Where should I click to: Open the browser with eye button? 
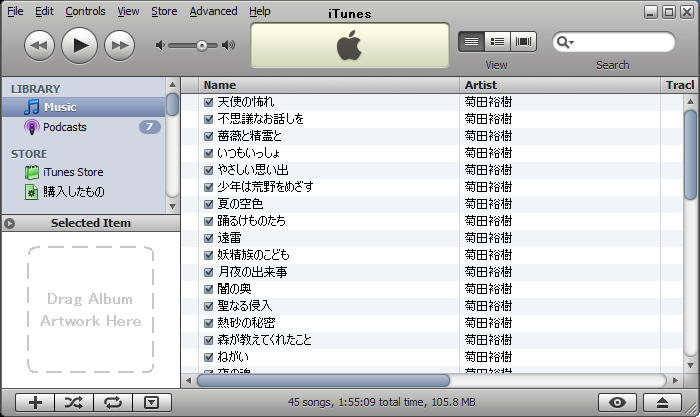click(x=617, y=403)
